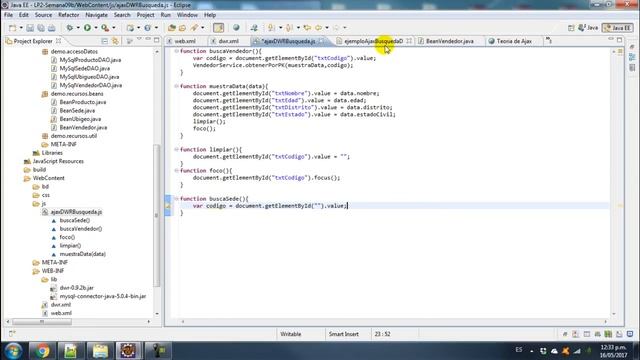Select muestraData(data) entry in tree

point(82,254)
